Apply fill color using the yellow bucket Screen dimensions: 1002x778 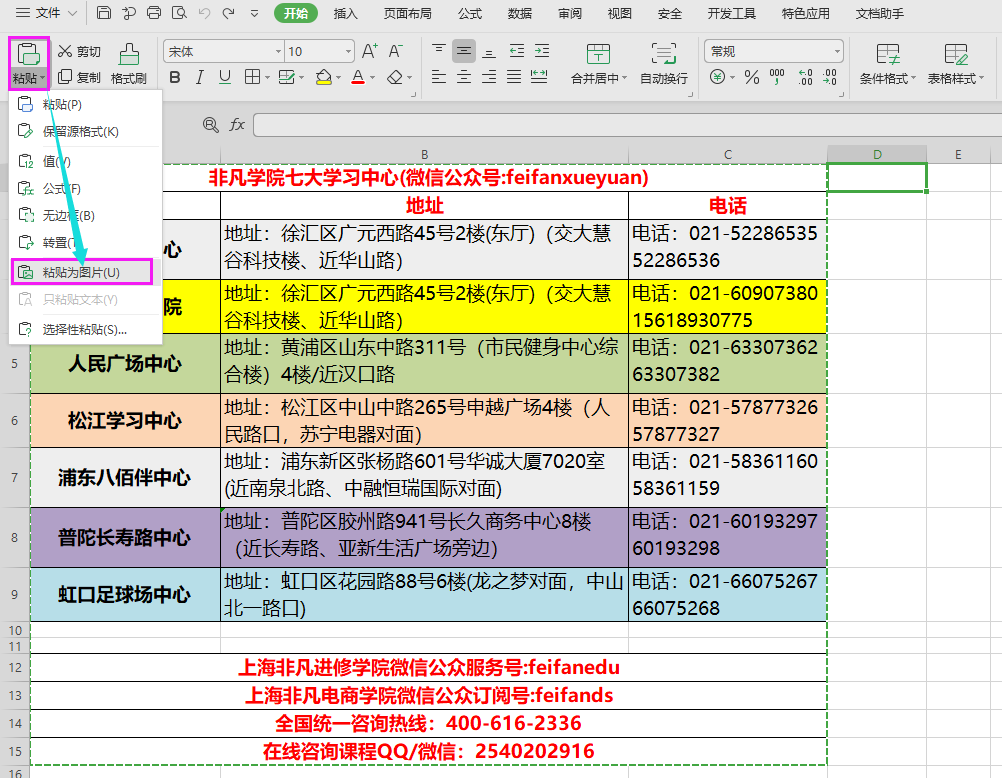pos(323,77)
